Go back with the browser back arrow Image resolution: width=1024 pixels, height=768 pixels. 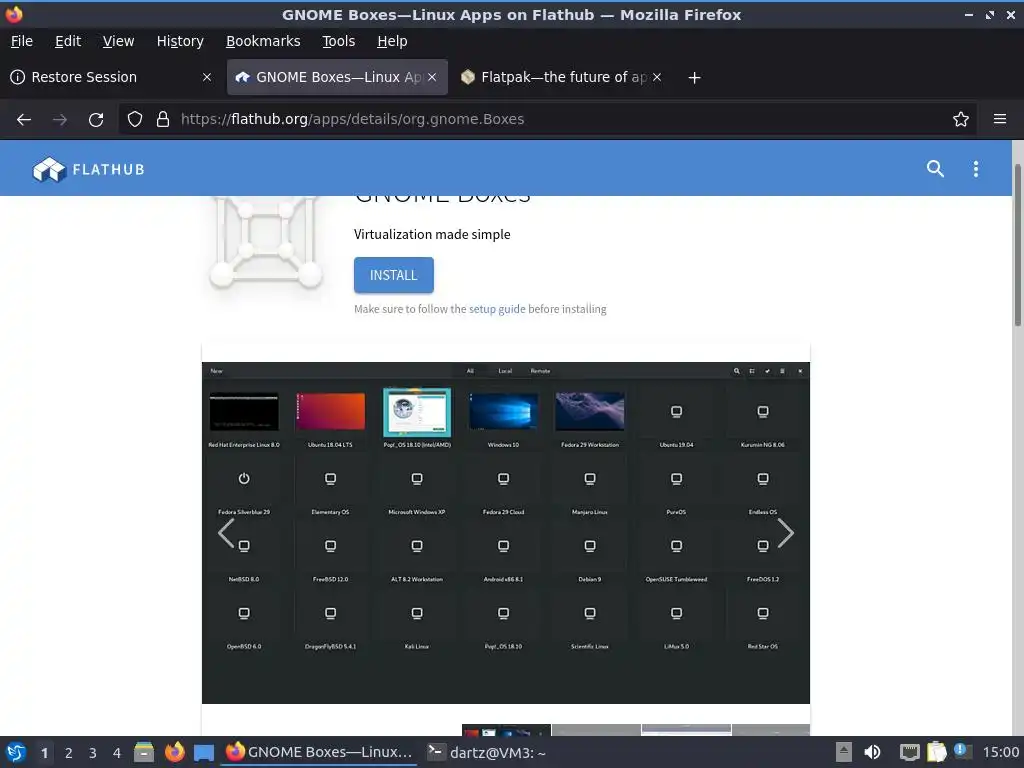[24, 119]
